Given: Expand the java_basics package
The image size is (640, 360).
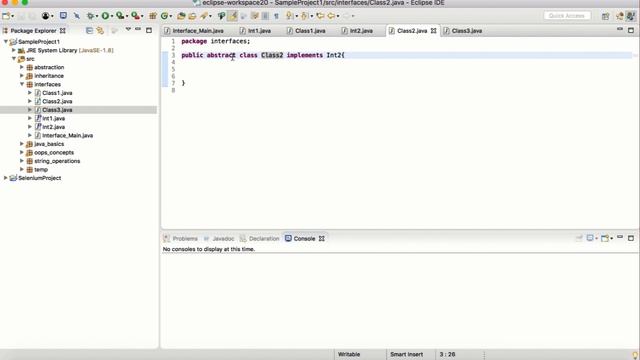Looking at the screenshot, I should 22,144.
